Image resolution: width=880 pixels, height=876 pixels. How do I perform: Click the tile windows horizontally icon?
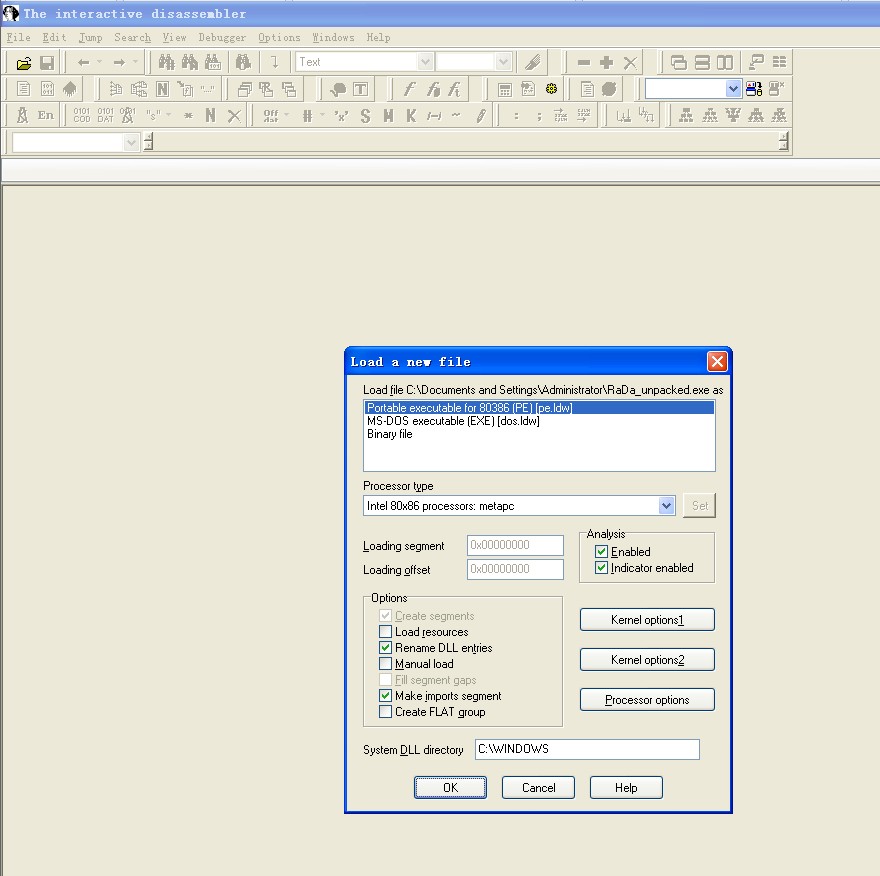click(x=702, y=62)
